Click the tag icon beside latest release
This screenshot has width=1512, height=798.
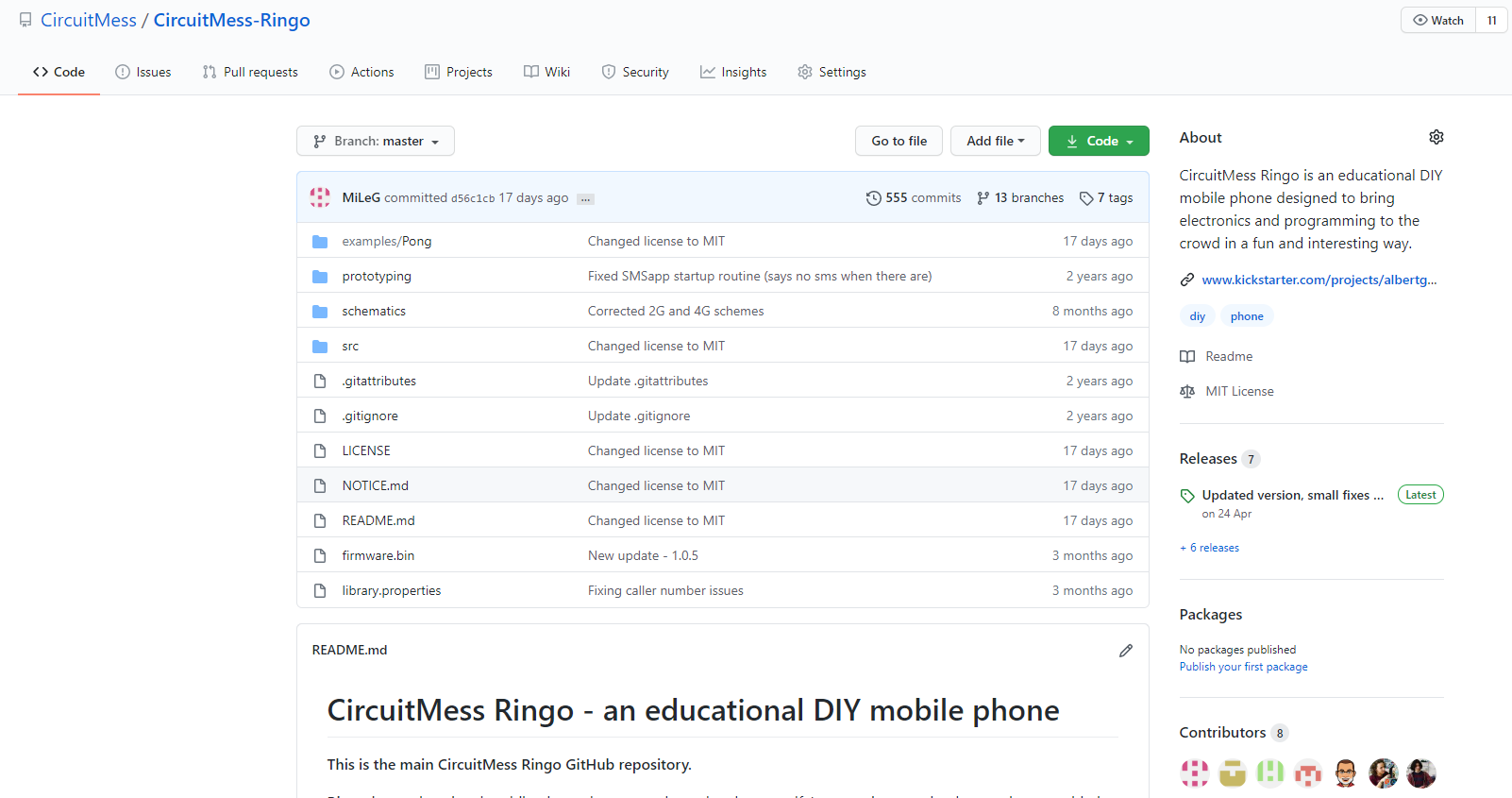1187,496
